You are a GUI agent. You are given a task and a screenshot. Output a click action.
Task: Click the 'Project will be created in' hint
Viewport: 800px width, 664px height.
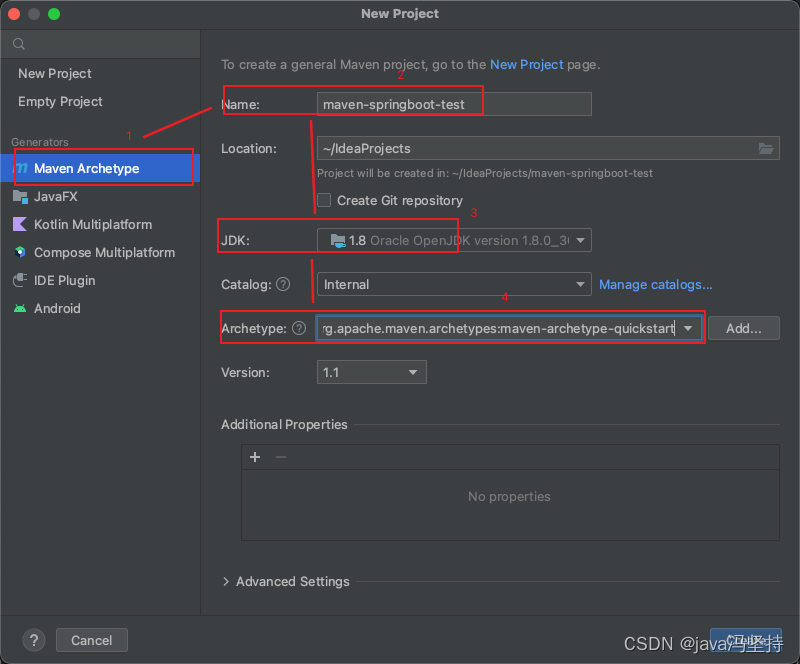pos(485,174)
